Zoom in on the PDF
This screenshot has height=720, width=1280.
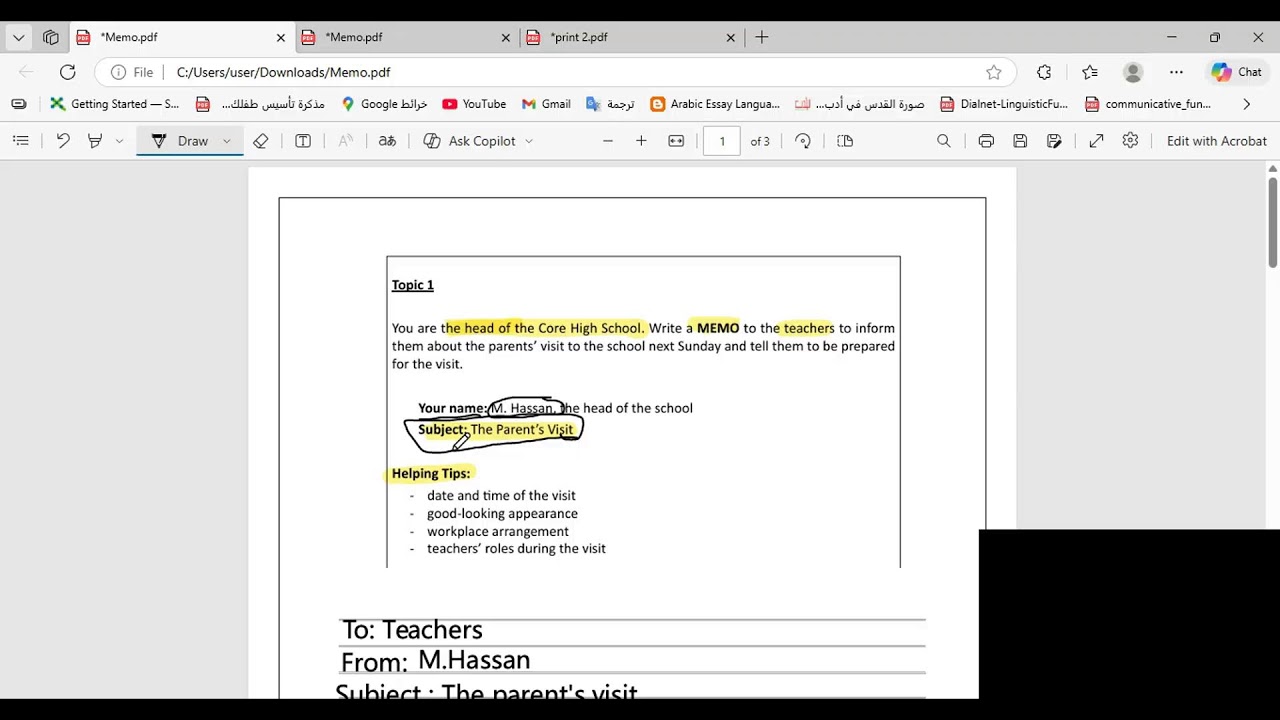click(x=641, y=141)
